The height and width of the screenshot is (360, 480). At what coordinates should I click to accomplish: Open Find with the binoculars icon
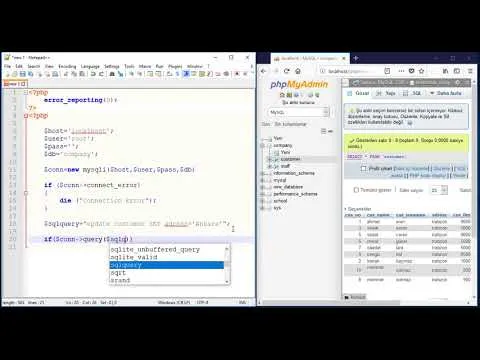point(112,74)
